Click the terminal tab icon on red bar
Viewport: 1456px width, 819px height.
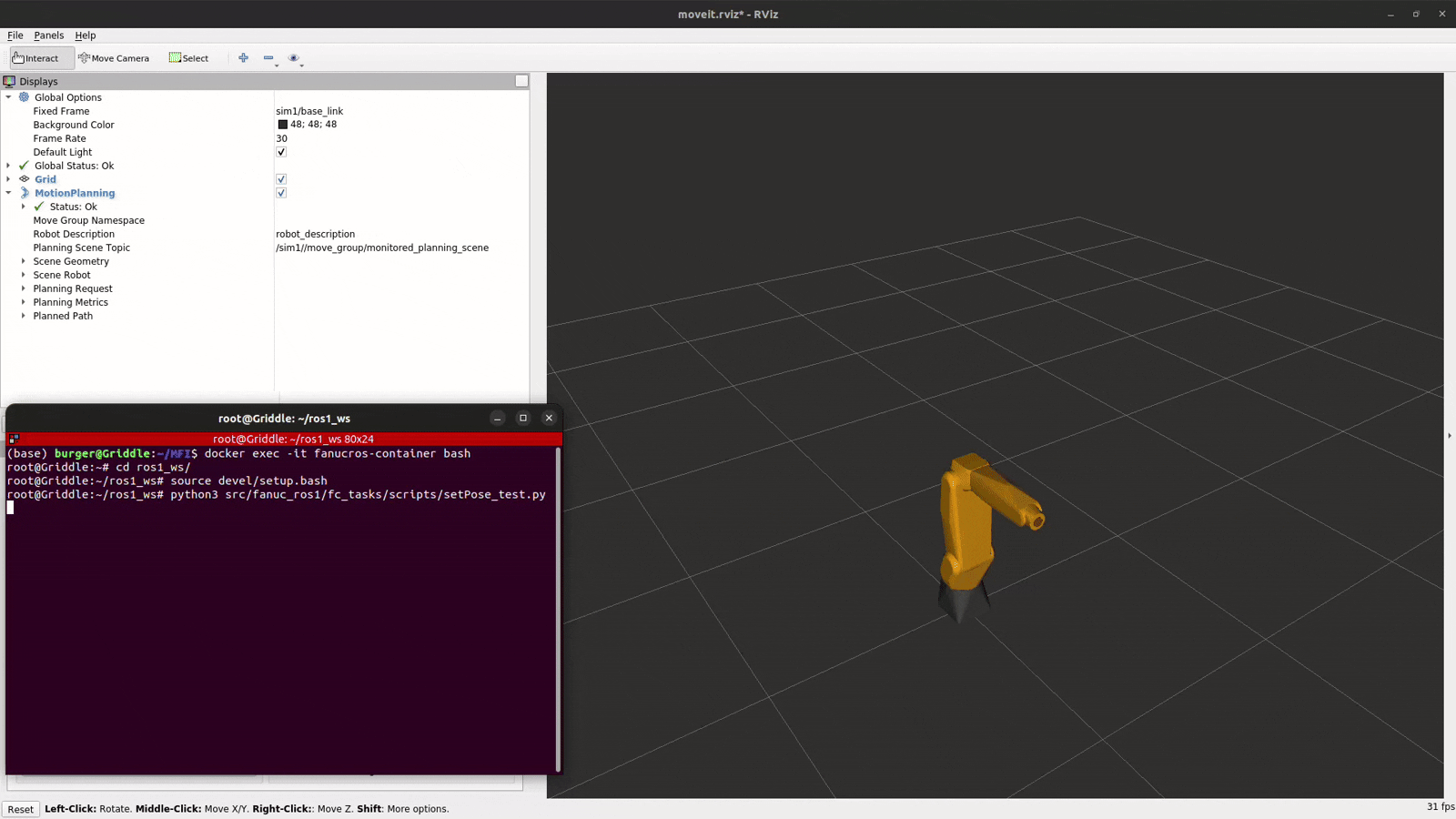(x=13, y=440)
